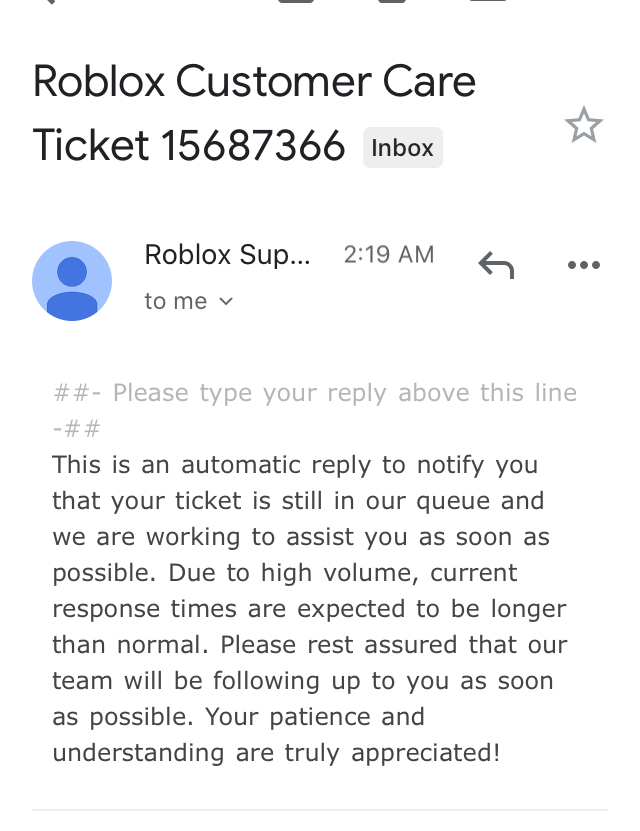This screenshot has width=640, height=831.
Task: Tap the 'to me' recipient text
Action: click(x=176, y=302)
